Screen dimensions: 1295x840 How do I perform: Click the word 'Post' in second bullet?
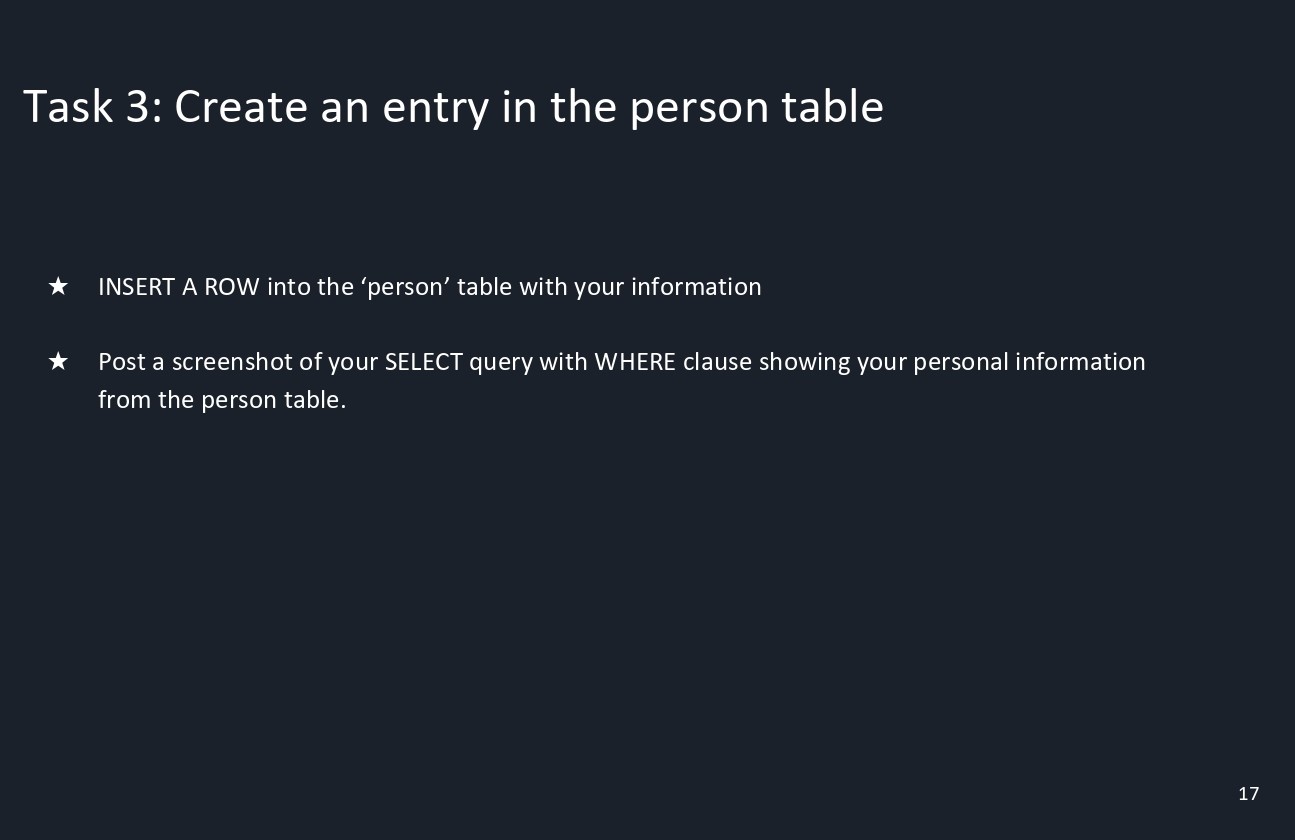[121, 362]
